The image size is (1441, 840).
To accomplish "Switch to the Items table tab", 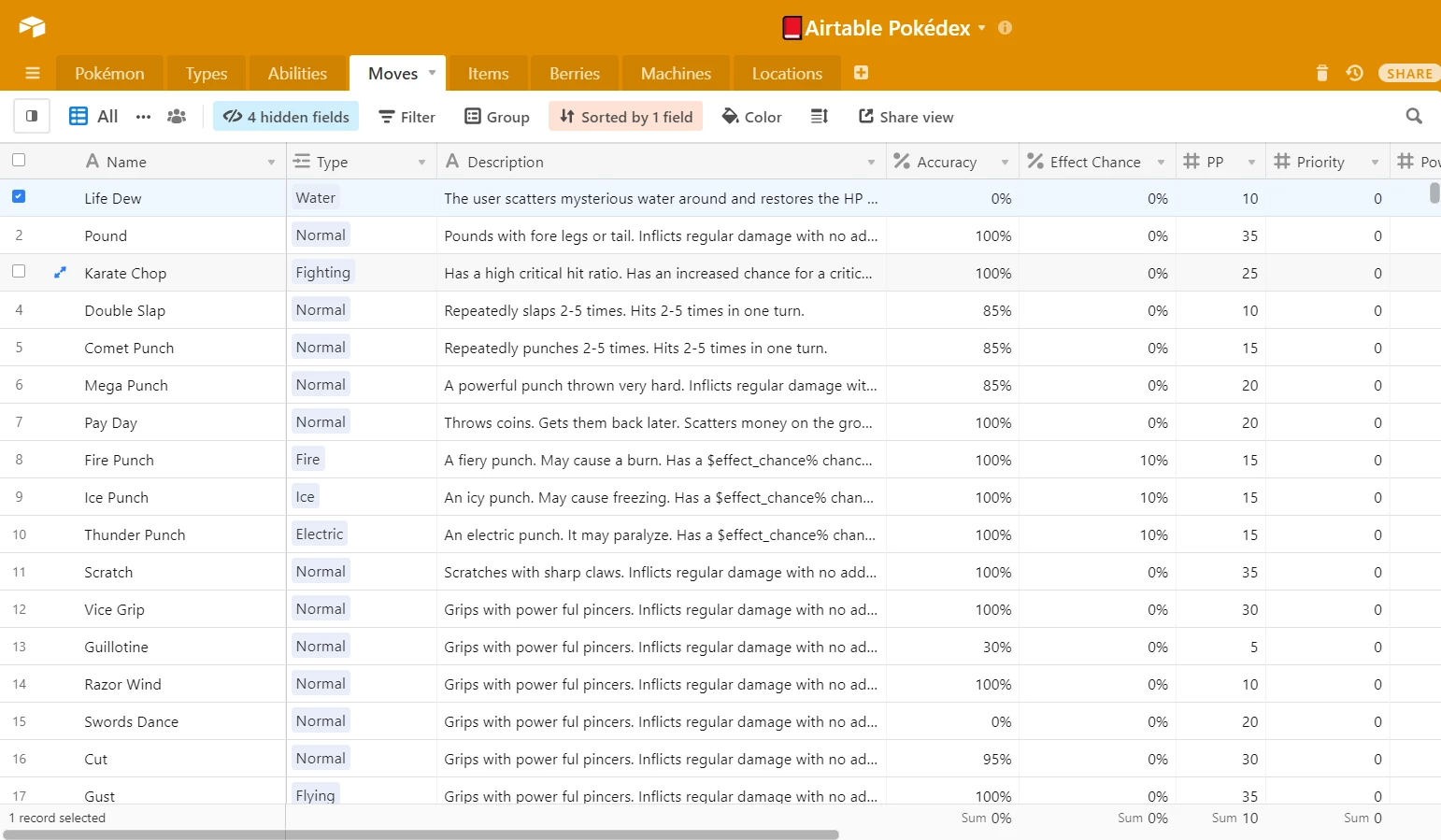I will pyautogui.click(x=488, y=73).
